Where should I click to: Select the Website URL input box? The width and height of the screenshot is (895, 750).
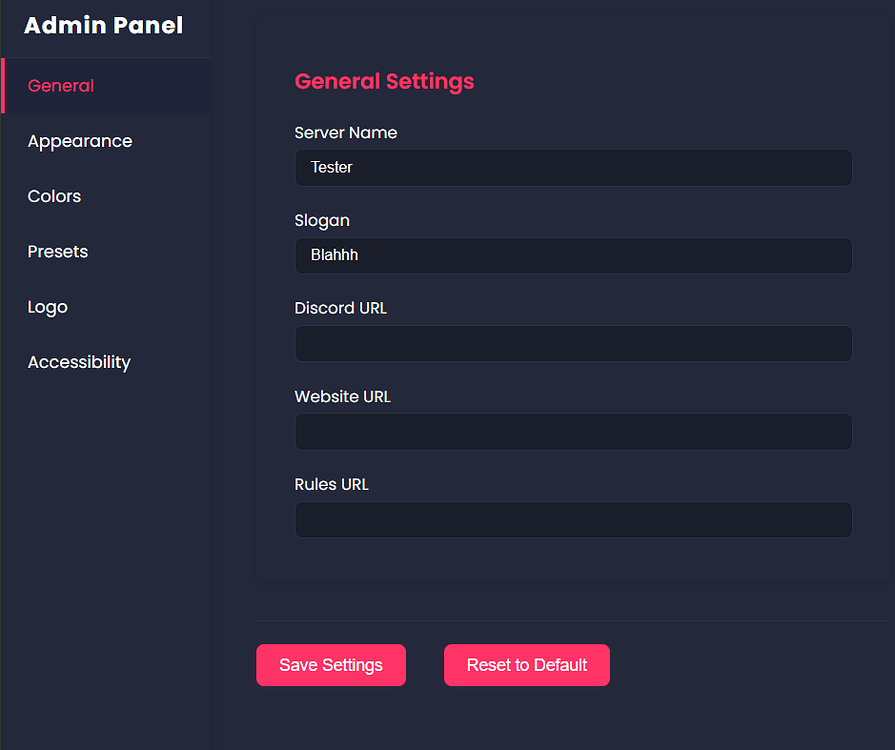pos(573,432)
